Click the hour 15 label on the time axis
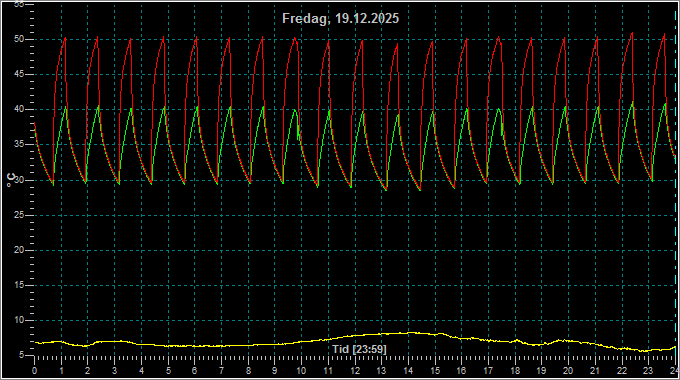 (435, 371)
